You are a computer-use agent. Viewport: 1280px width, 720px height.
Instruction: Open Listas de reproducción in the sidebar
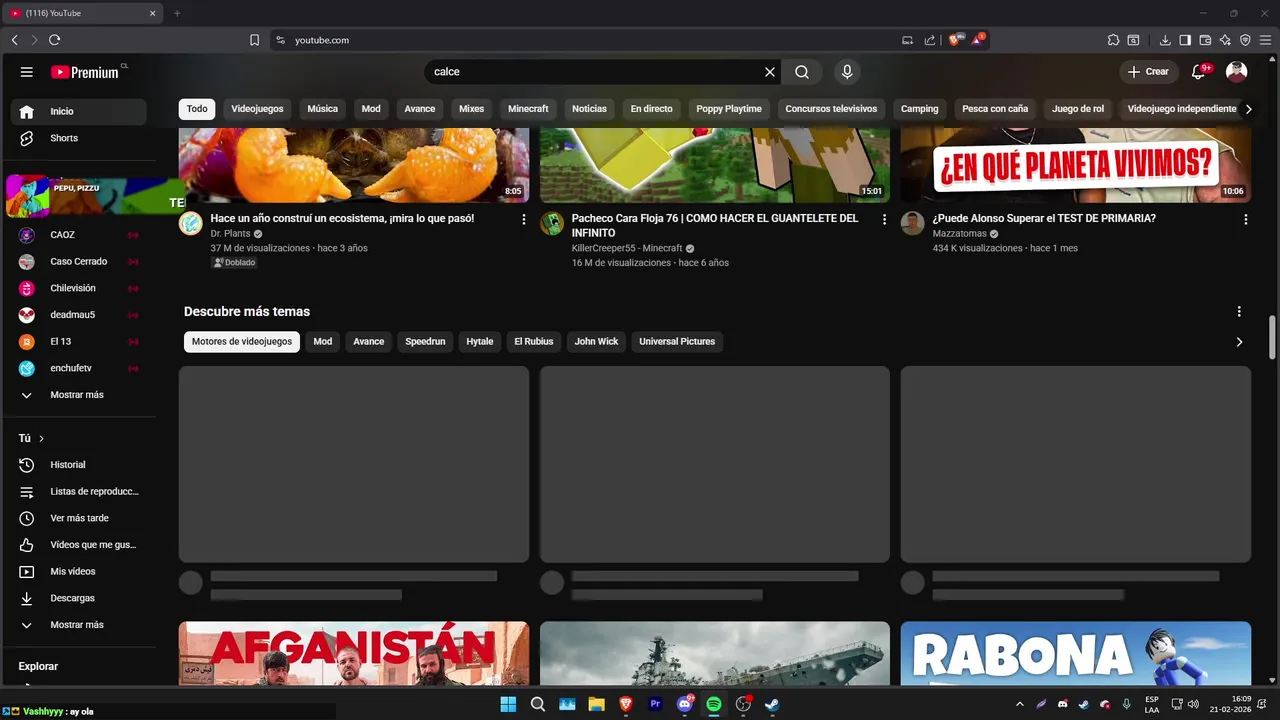click(x=81, y=491)
